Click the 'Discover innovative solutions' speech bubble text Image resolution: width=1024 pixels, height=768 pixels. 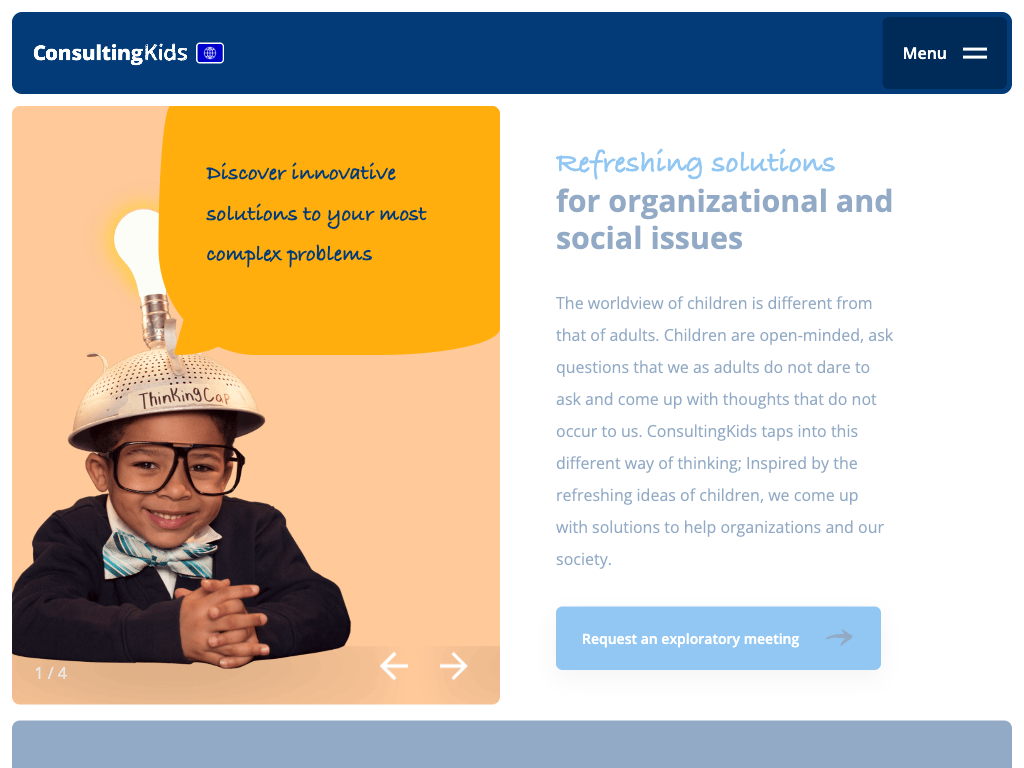tap(315, 214)
